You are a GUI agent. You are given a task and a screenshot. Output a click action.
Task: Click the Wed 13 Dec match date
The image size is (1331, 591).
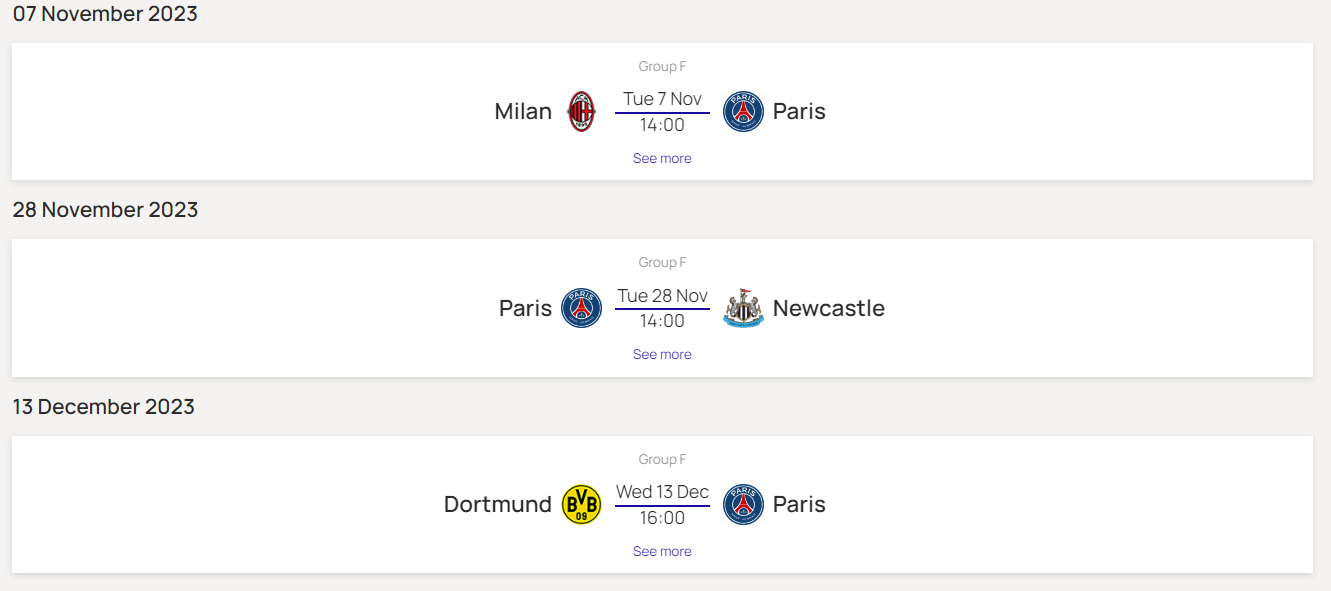coord(662,492)
